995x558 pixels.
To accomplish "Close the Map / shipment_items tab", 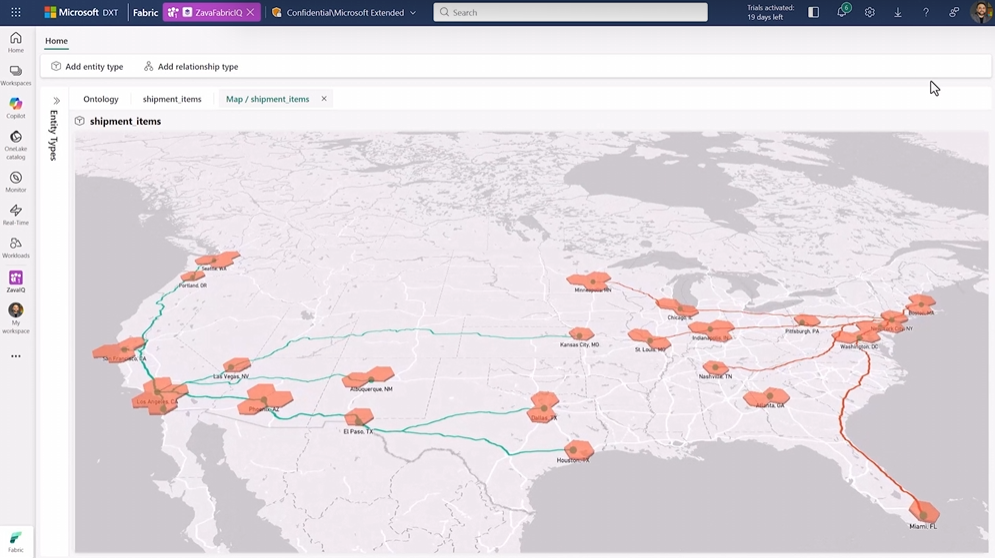I will click(324, 99).
